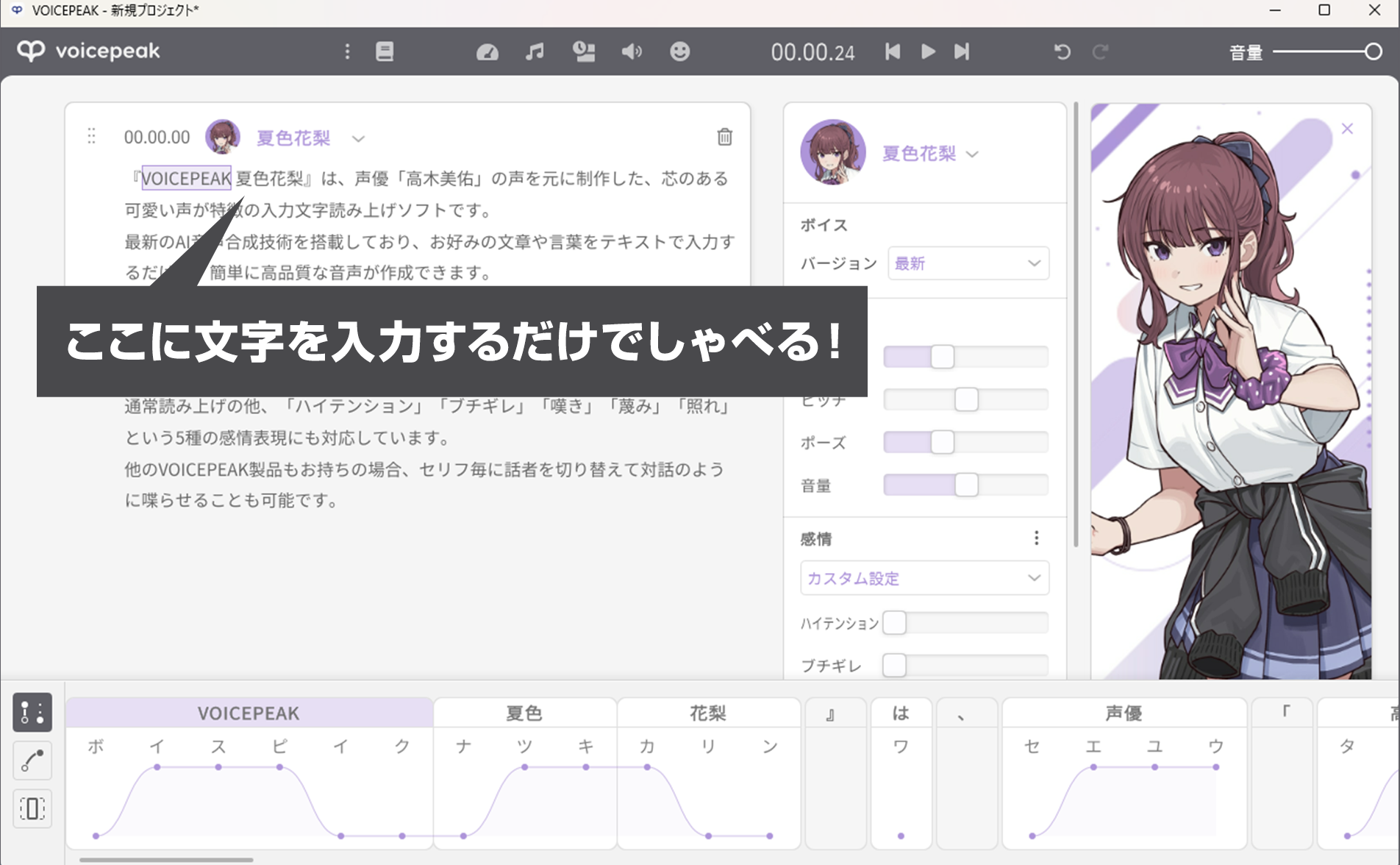Viewport: 1400px width, 865px height.
Task: Select the pitch curve edit icon
Action: (x=32, y=761)
